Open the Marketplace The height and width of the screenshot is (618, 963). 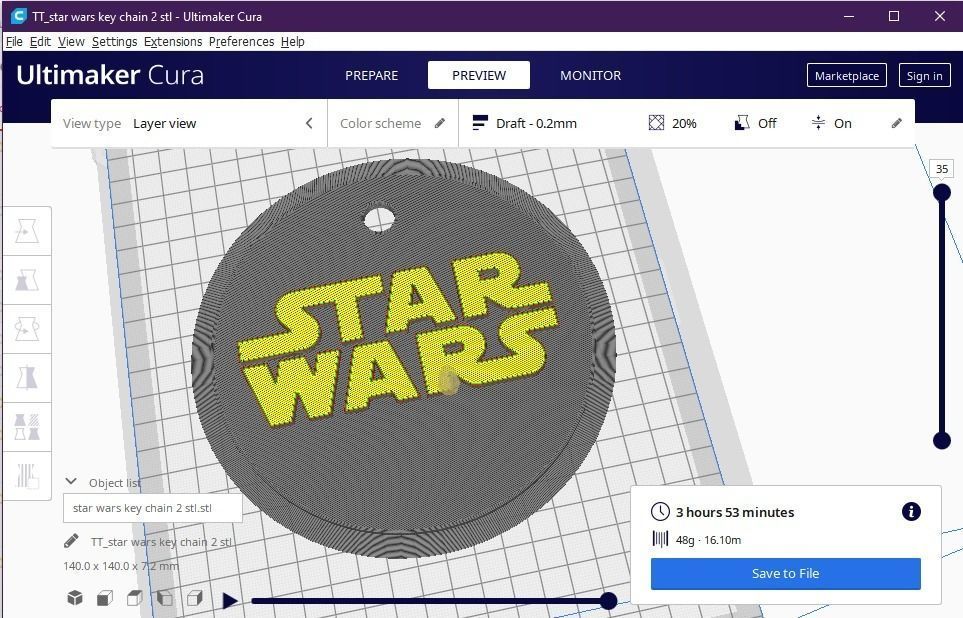(846, 76)
